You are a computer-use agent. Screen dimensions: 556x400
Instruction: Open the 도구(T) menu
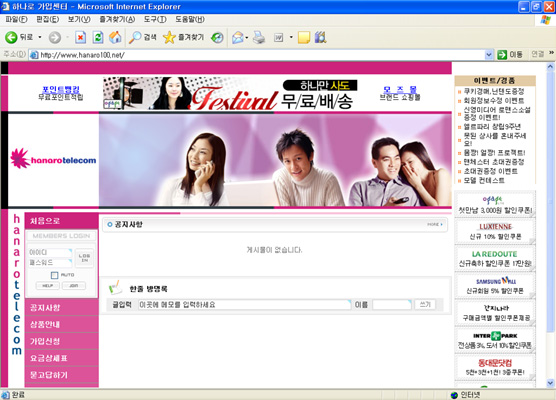155,20
